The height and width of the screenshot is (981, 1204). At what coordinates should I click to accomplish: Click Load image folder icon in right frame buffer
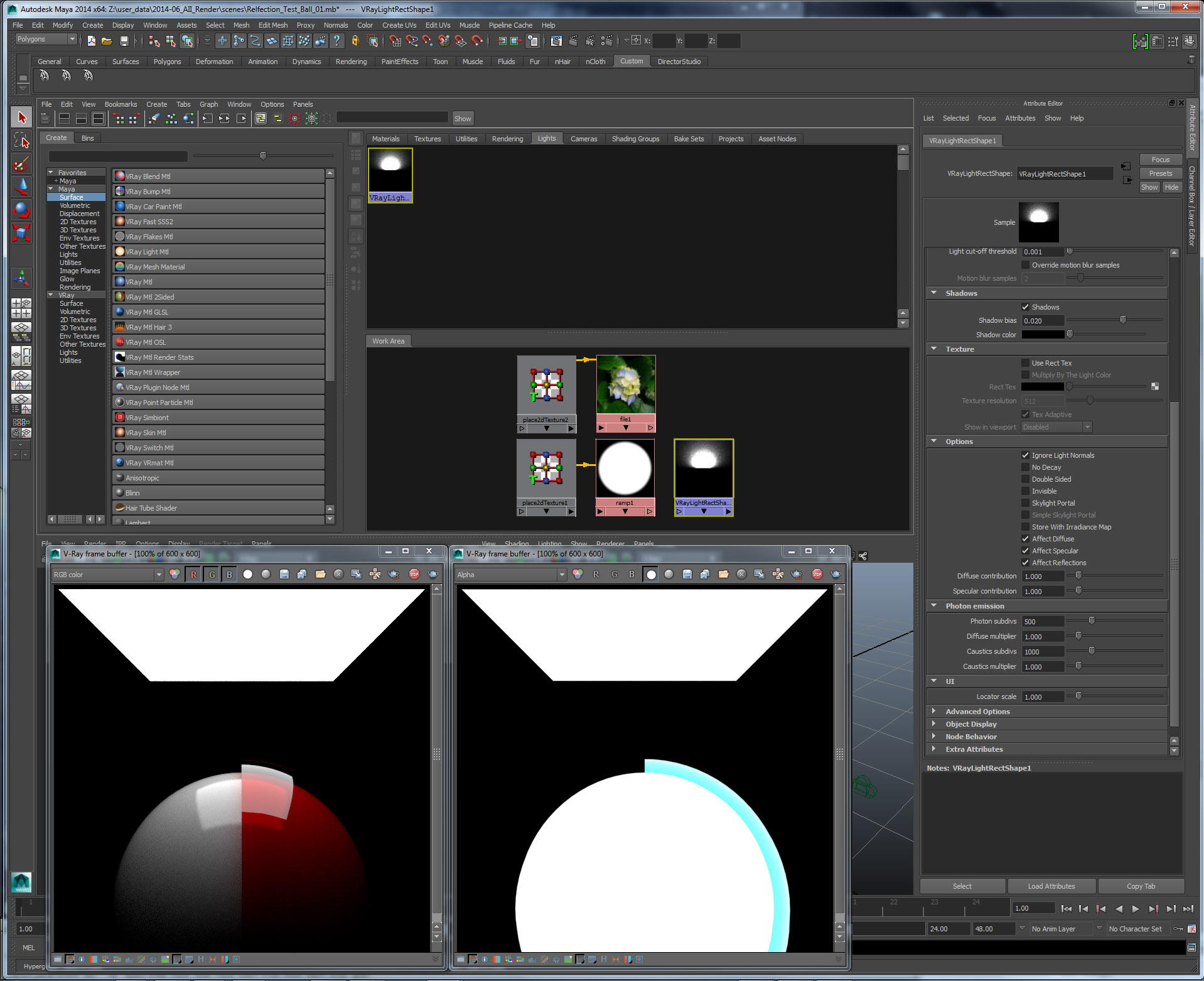(723, 574)
